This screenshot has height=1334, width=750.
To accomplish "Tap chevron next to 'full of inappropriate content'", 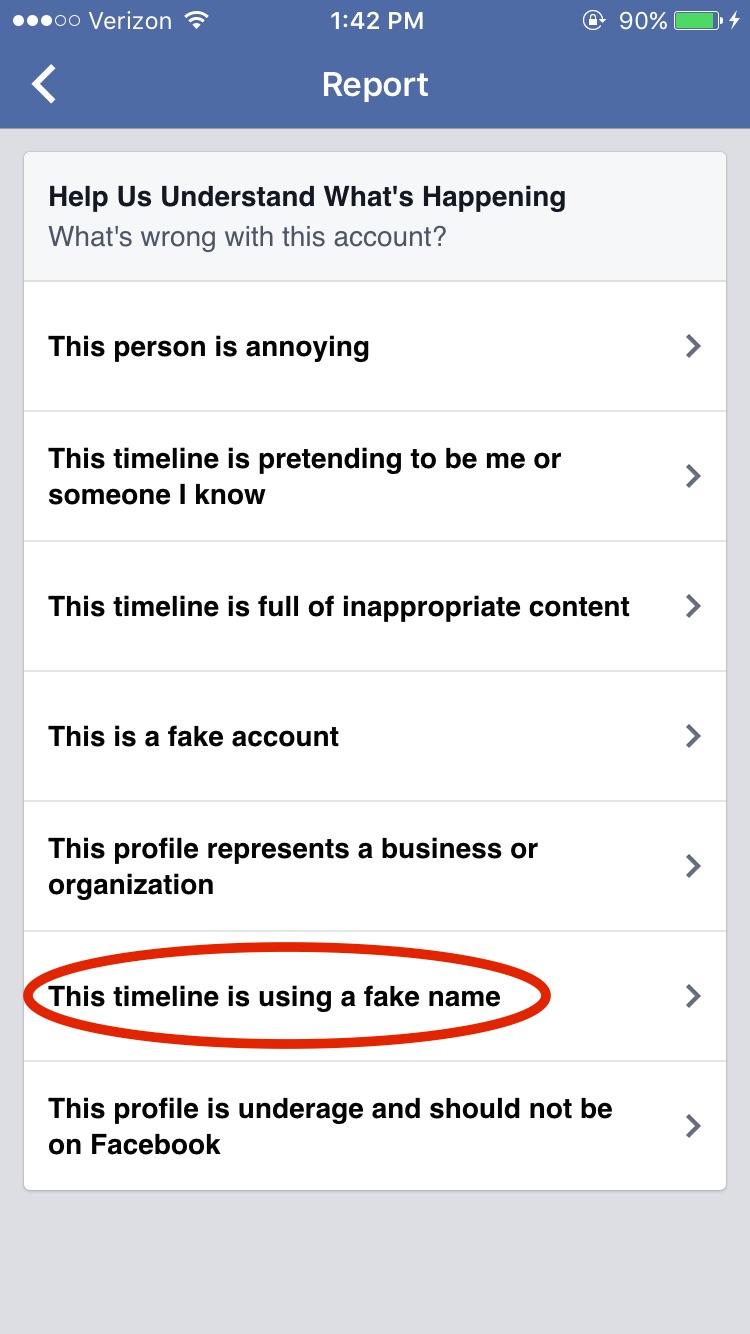I will tap(692, 606).
